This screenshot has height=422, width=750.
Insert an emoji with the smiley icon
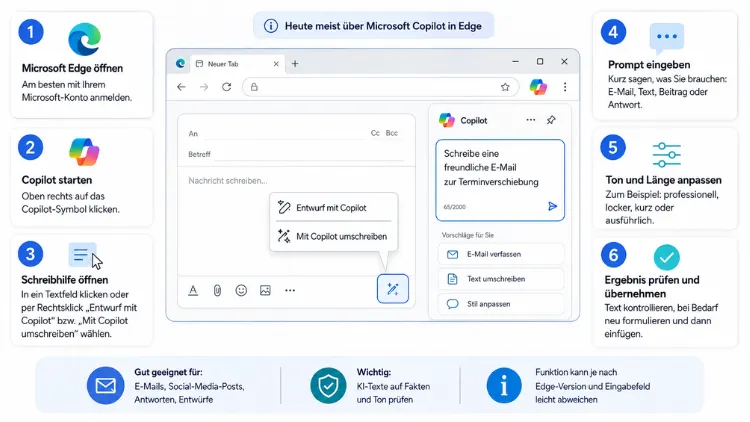coord(241,290)
